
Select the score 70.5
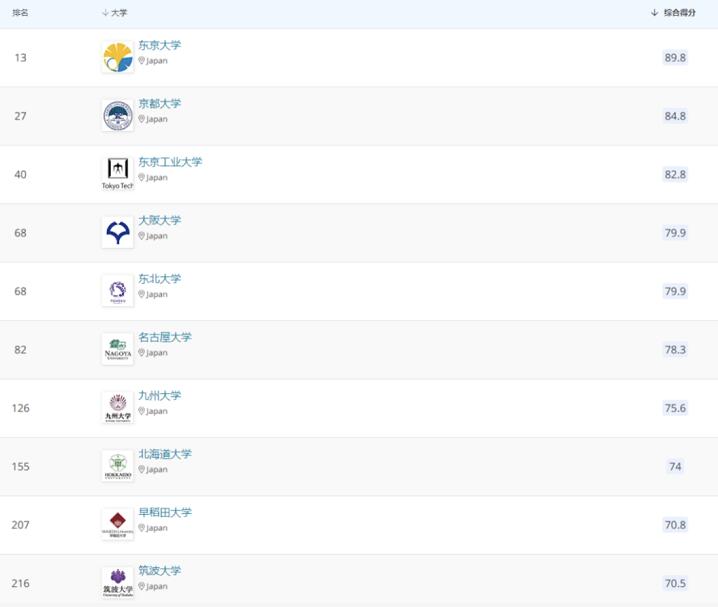675,583
